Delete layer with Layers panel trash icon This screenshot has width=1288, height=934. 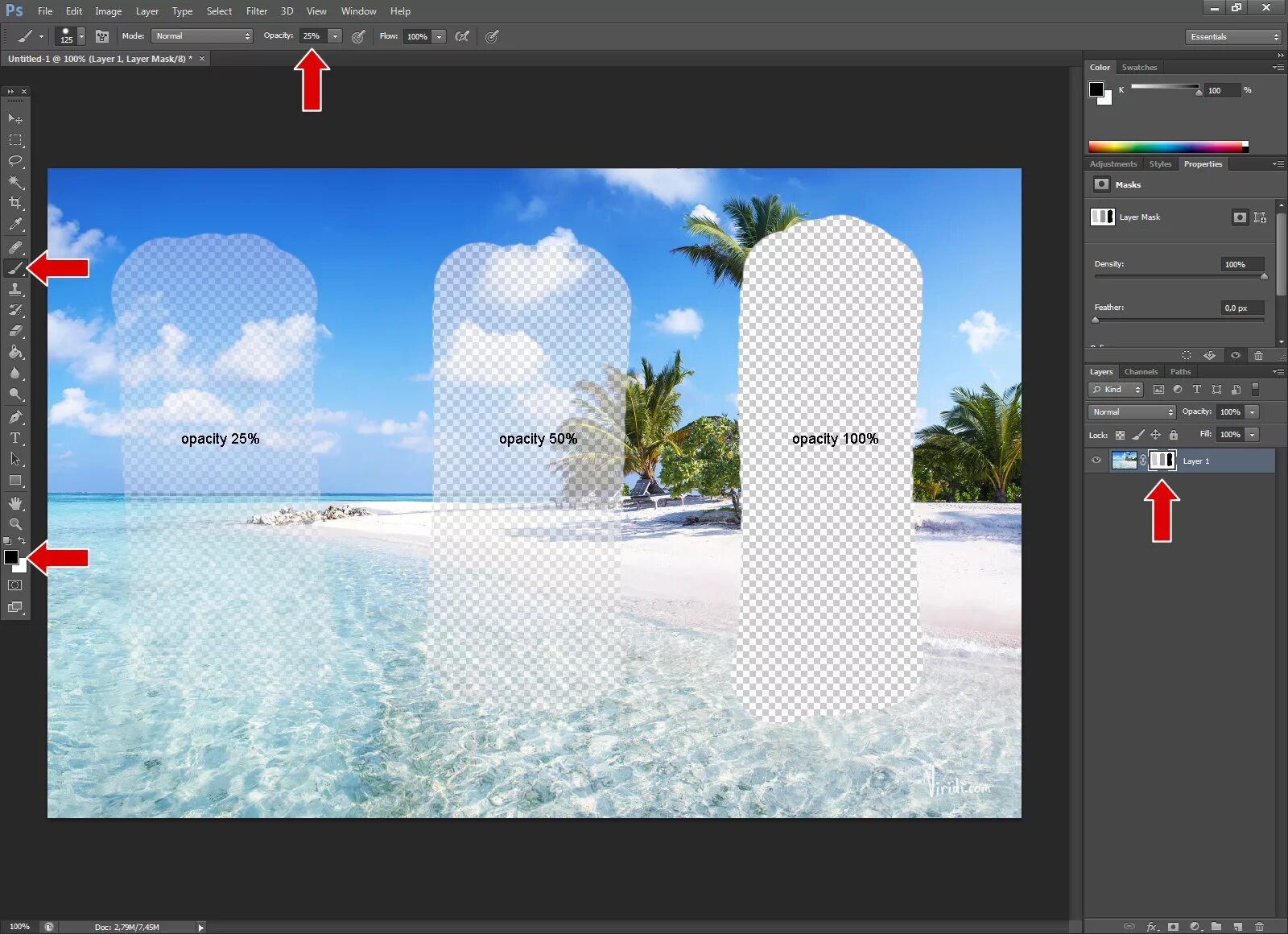tap(1260, 927)
